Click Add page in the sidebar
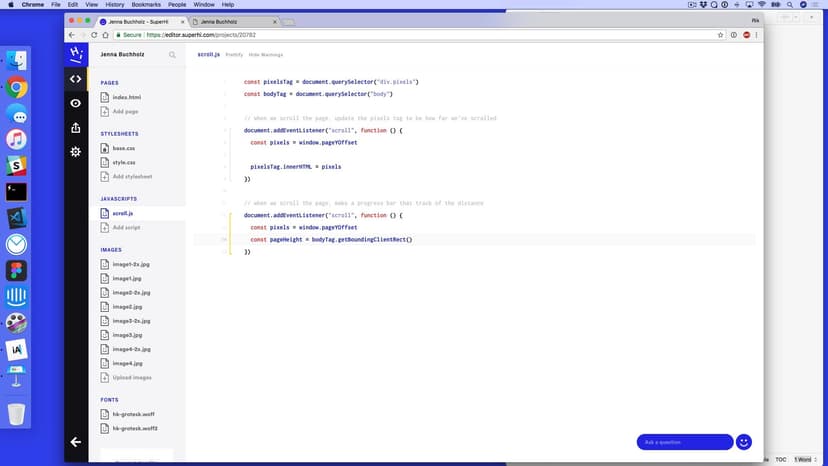This screenshot has width=828, height=466. pos(124,111)
